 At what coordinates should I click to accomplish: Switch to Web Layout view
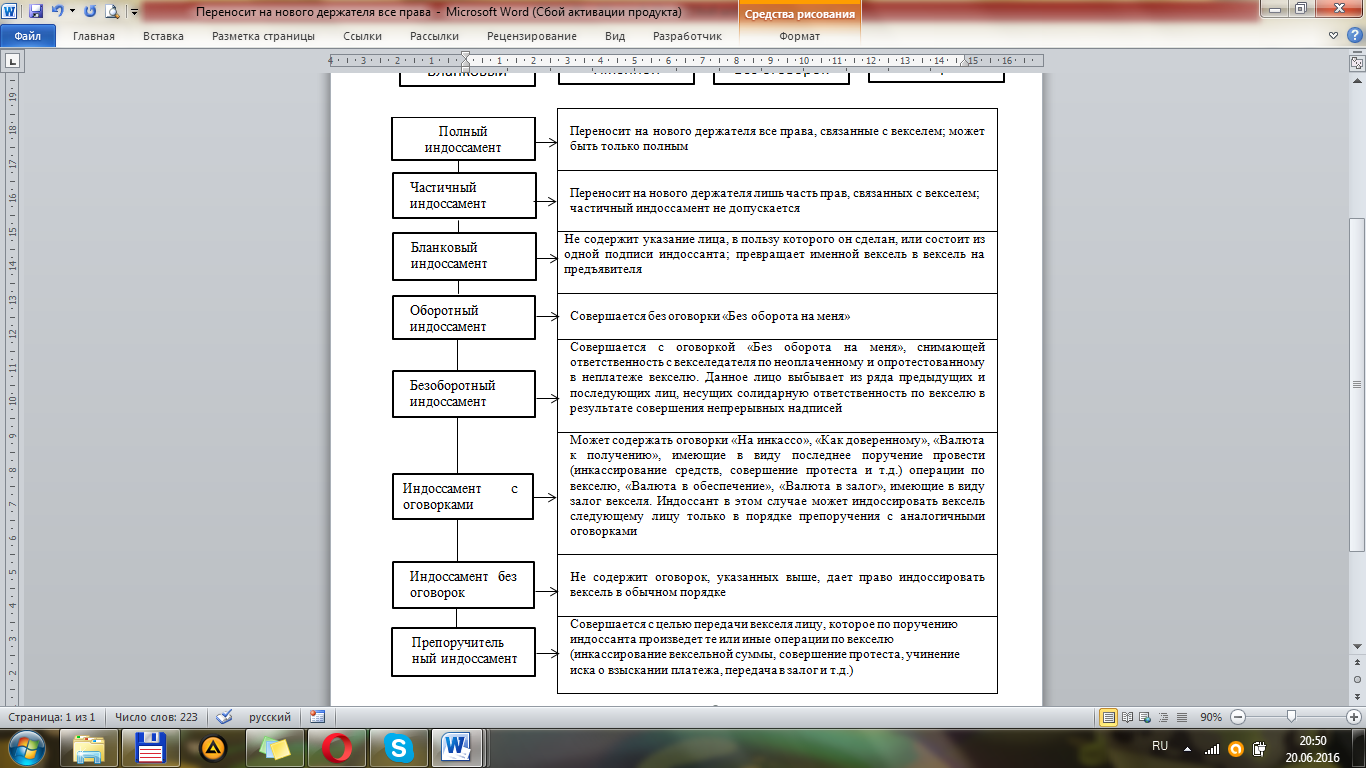pyautogui.click(x=1146, y=717)
